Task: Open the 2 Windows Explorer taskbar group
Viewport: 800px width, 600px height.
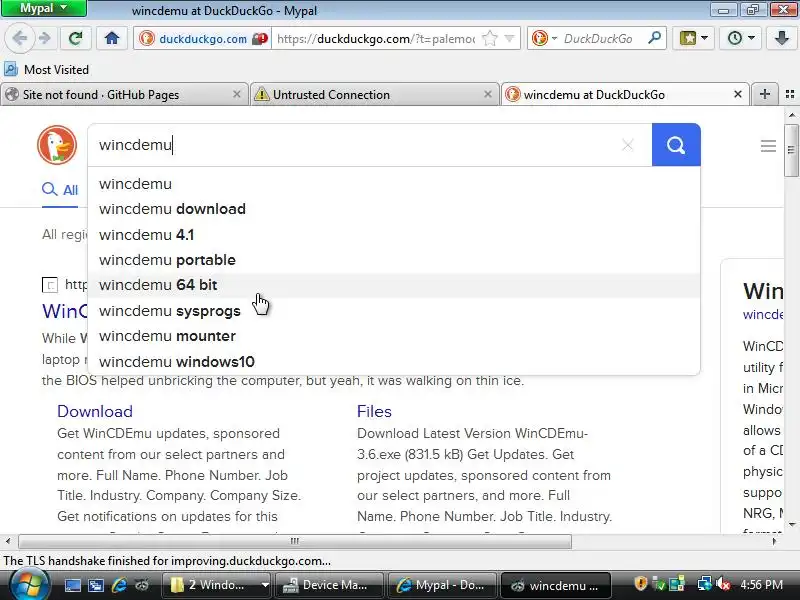Action: click(x=218, y=585)
